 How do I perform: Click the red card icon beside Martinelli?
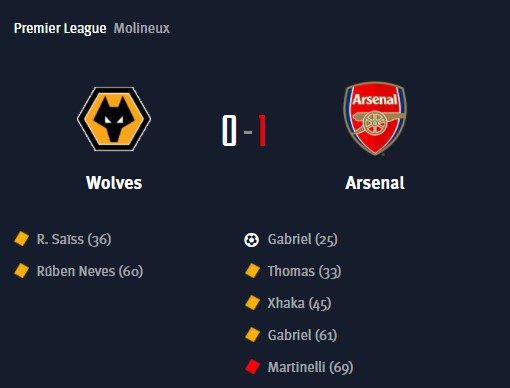(x=252, y=367)
